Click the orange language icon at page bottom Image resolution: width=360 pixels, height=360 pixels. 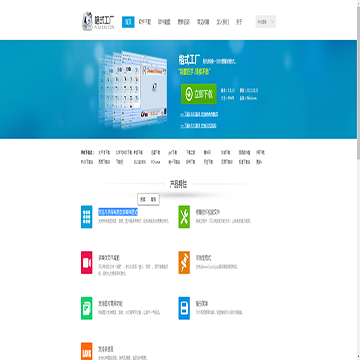click(x=86, y=351)
